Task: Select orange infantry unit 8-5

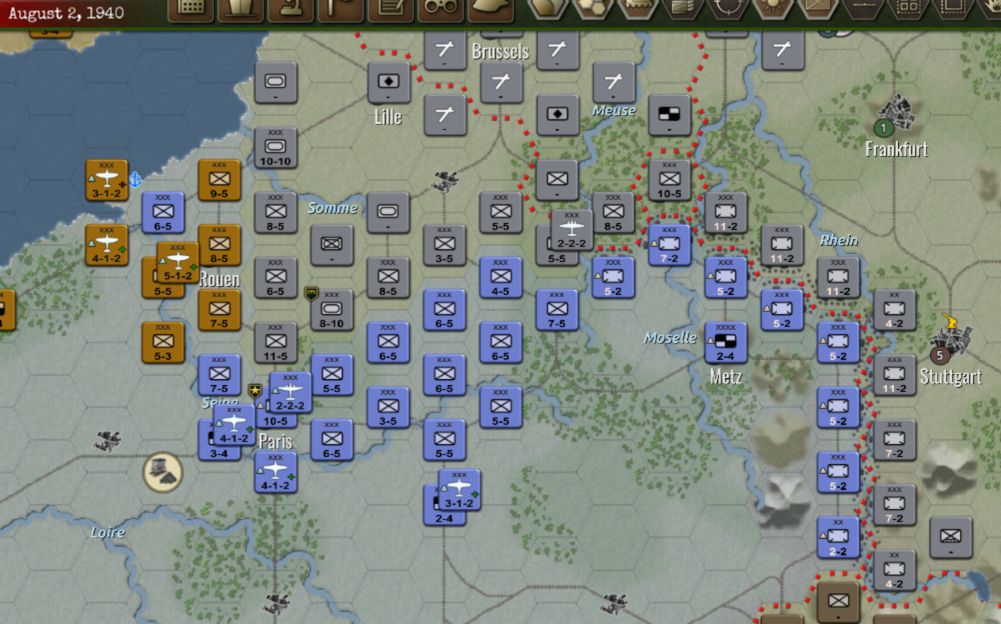Action: click(x=220, y=245)
